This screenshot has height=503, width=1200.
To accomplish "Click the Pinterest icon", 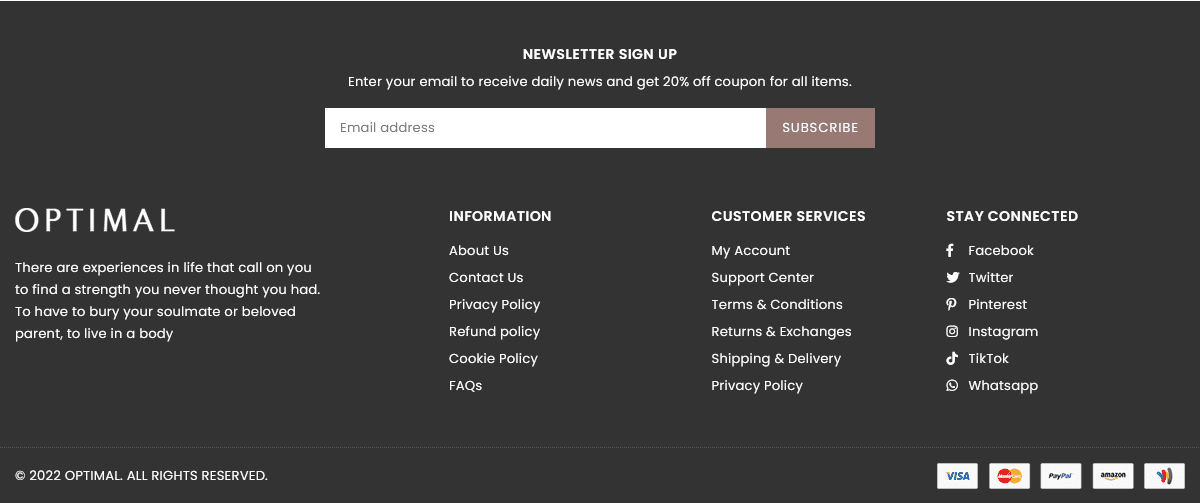I will tap(952, 305).
